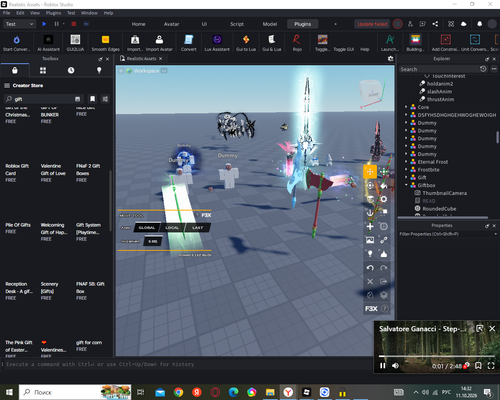Click the Update failed button
500x400 pixels.
(x=372, y=24)
